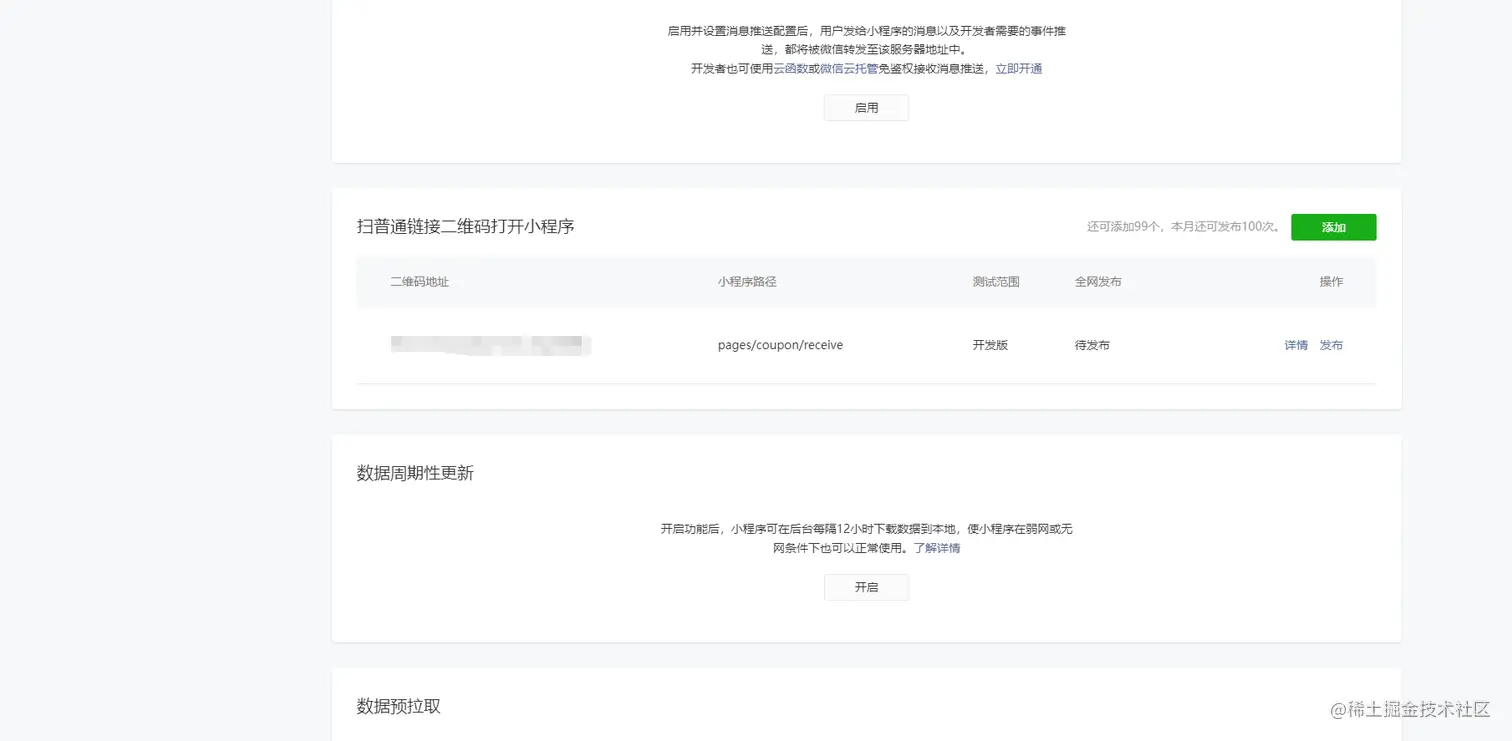Screen dimensions: 1512x741
Task: Open the 了解详情 link
Action: coord(937,548)
